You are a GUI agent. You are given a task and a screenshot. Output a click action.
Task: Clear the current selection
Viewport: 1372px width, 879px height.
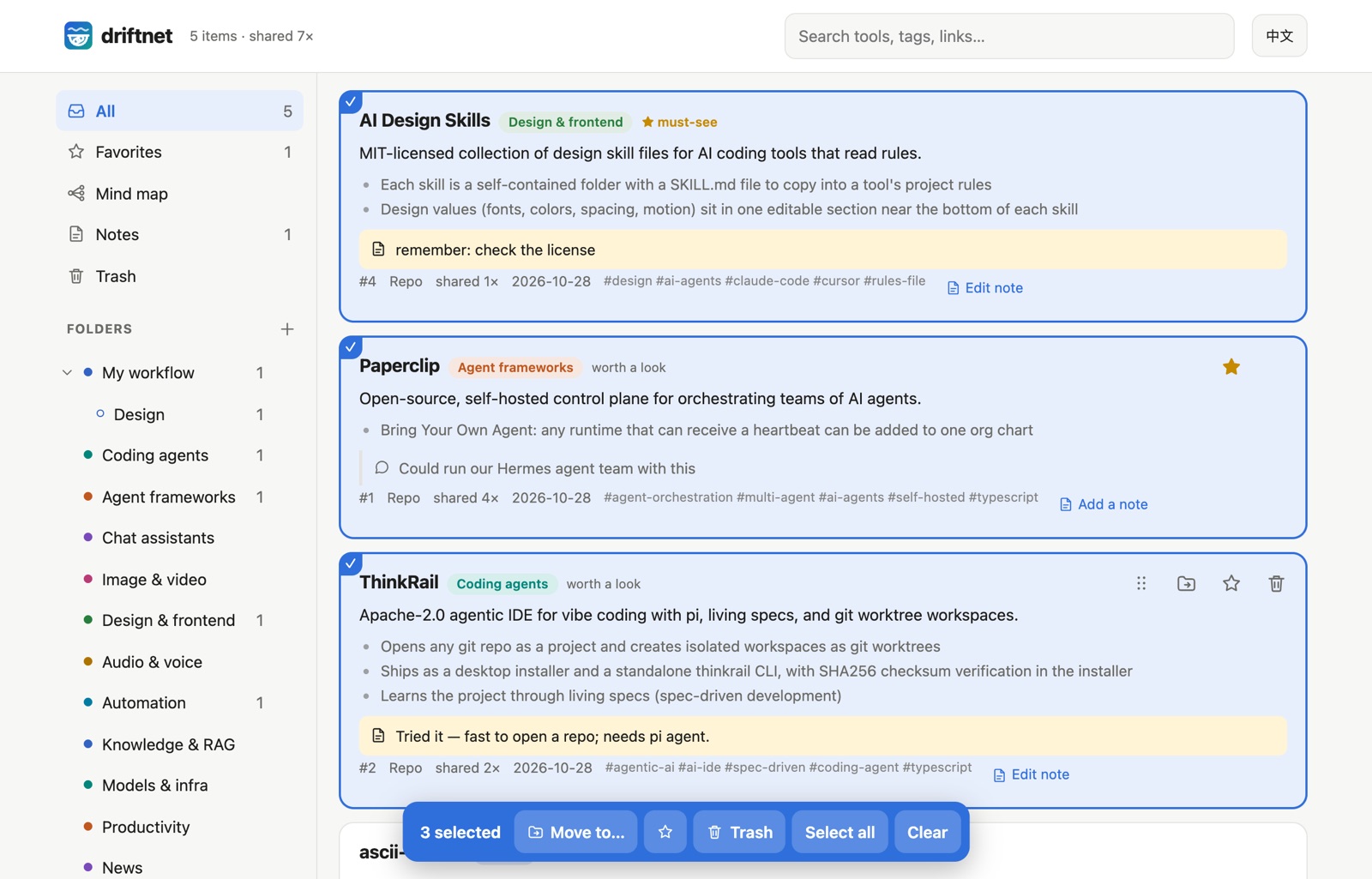click(927, 832)
